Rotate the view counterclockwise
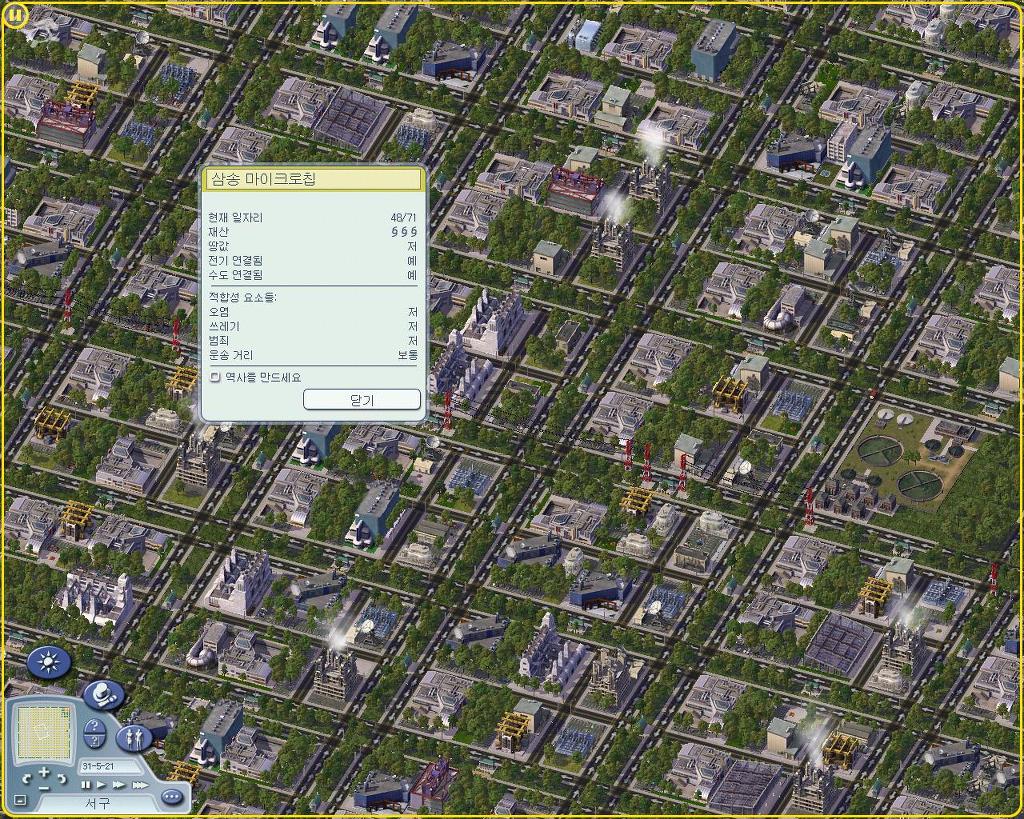 [26, 778]
